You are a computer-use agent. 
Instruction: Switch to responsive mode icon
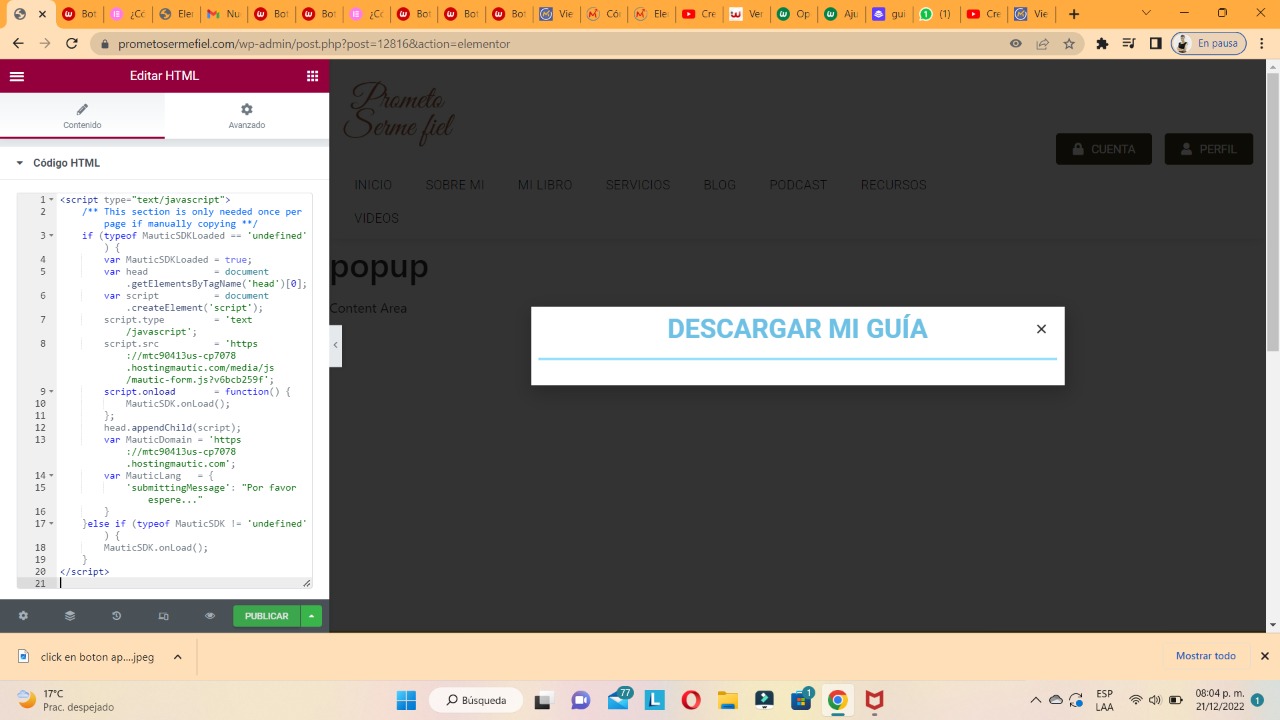163,616
